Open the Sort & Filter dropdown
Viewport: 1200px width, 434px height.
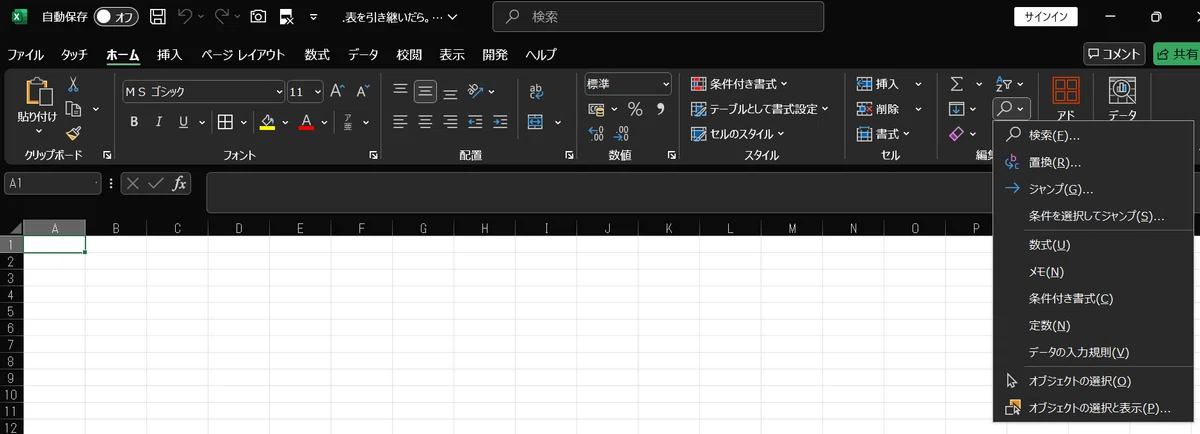(1009, 84)
